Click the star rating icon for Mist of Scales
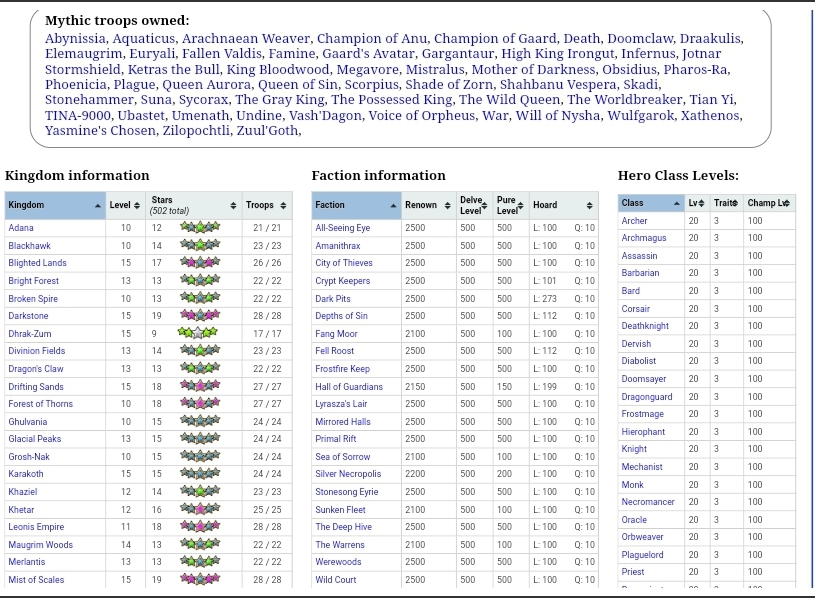Viewport: 815px width, 598px height. click(200, 579)
